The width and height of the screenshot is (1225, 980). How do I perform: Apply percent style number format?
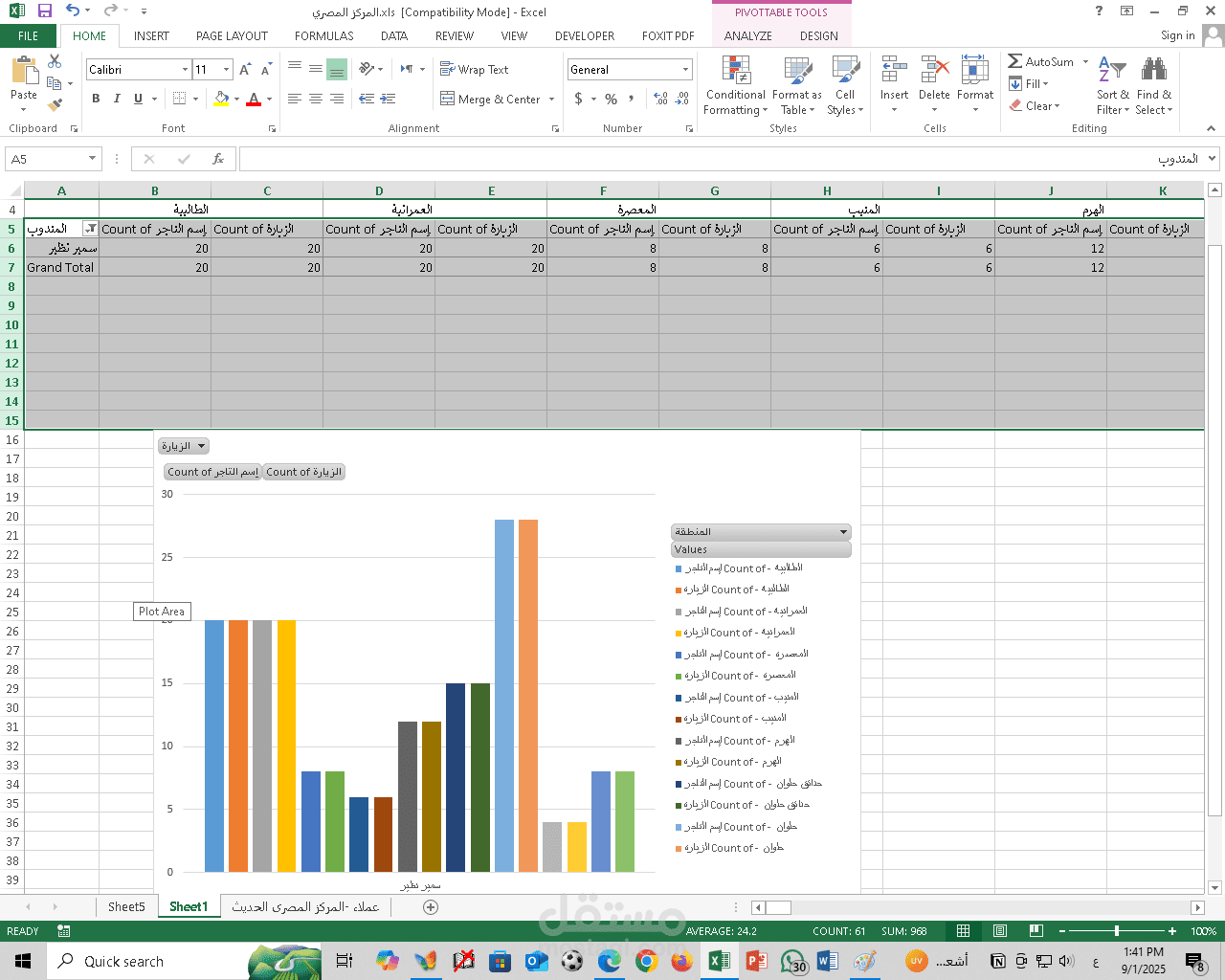[611, 99]
